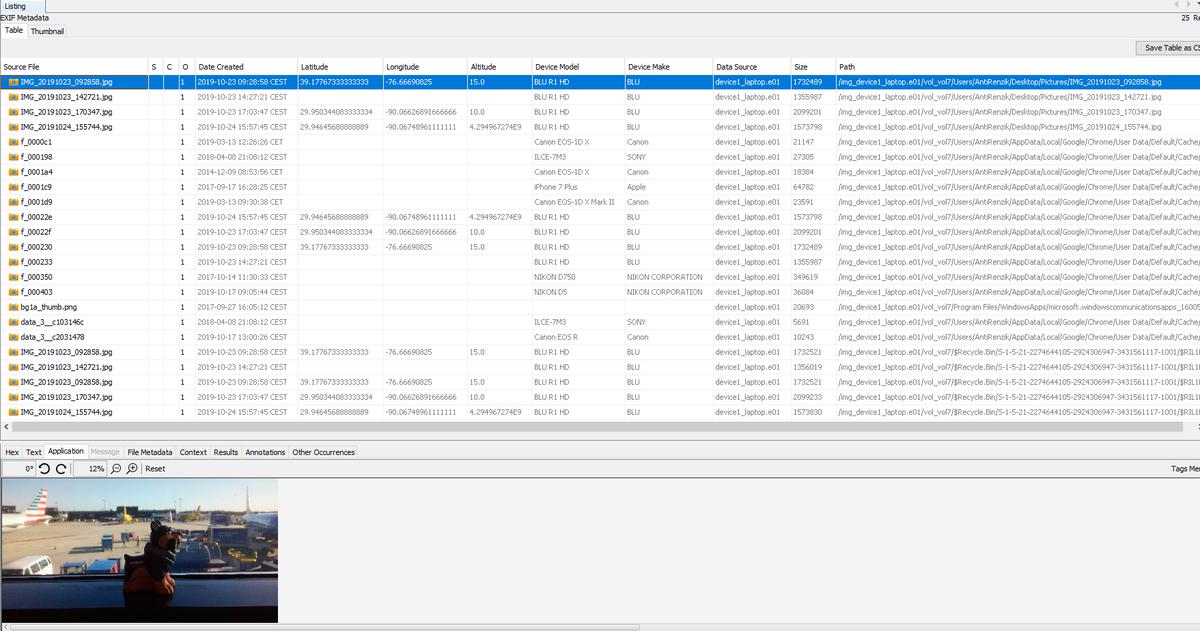Click the zoom percentage field showing 12%
The height and width of the screenshot is (631, 1200).
click(89, 469)
